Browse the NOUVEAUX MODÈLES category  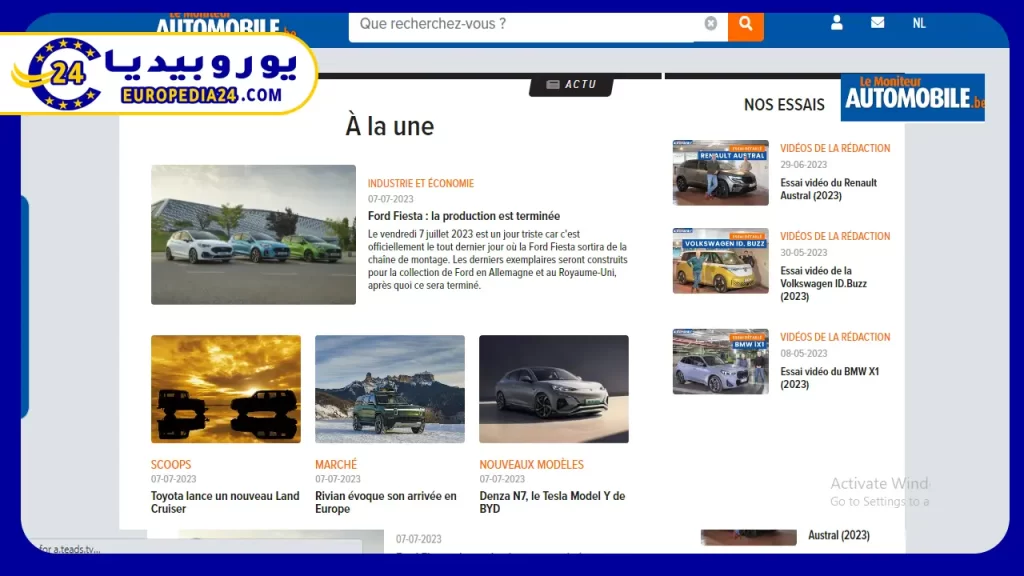pos(532,464)
